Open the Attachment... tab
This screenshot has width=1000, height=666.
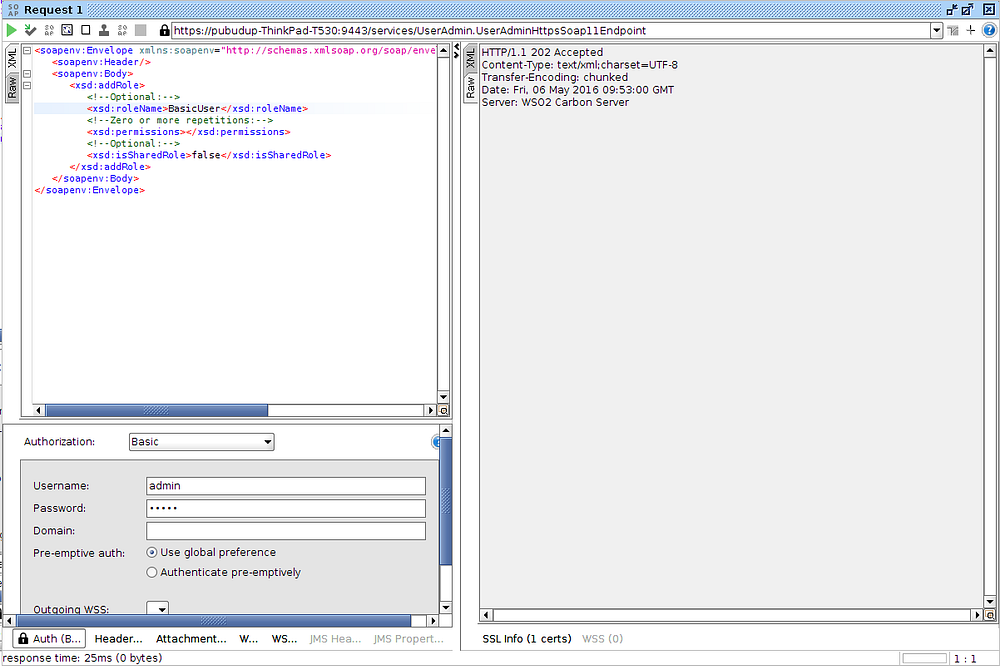[191, 639]
